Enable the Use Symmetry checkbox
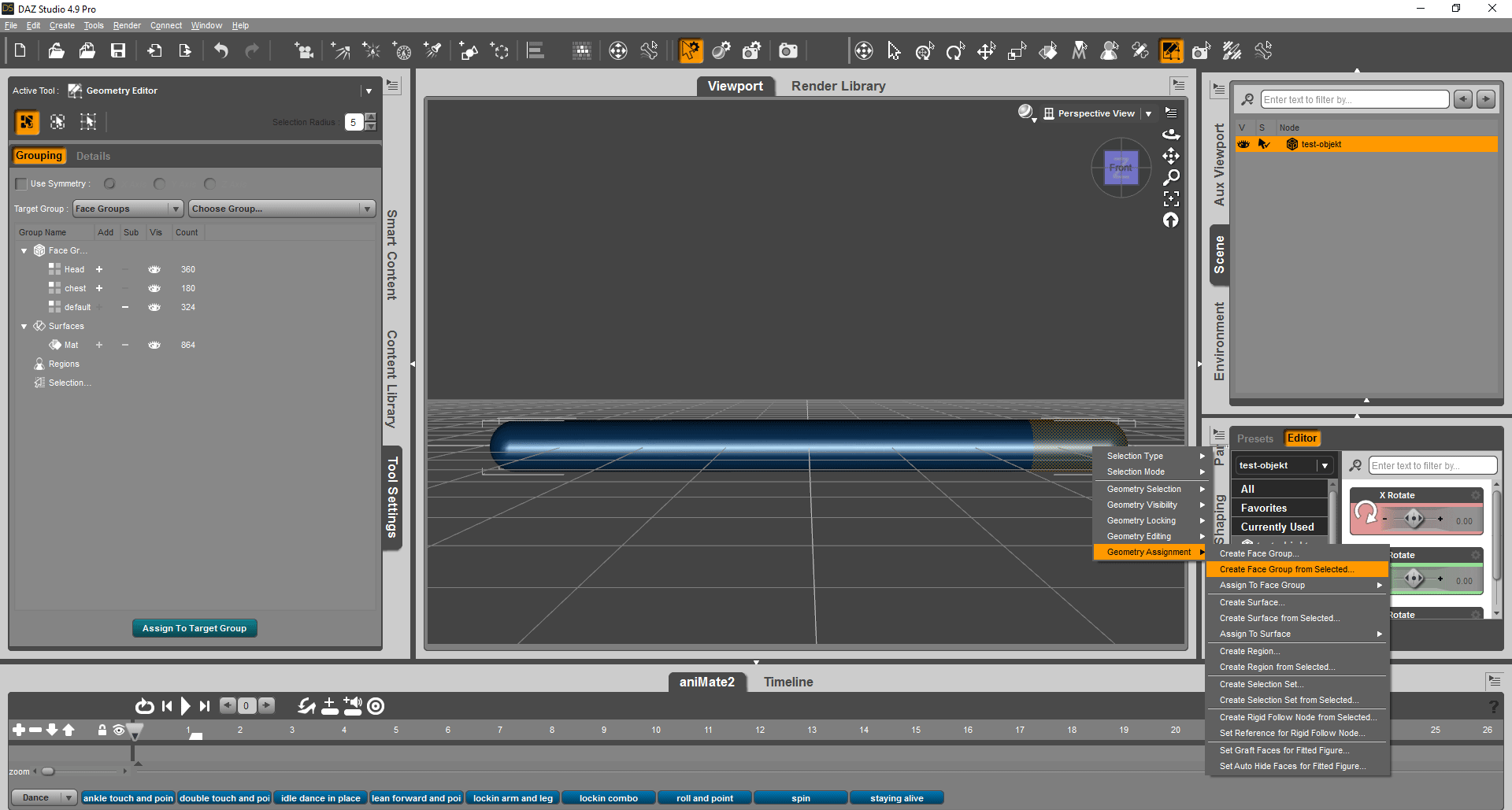 21,184
